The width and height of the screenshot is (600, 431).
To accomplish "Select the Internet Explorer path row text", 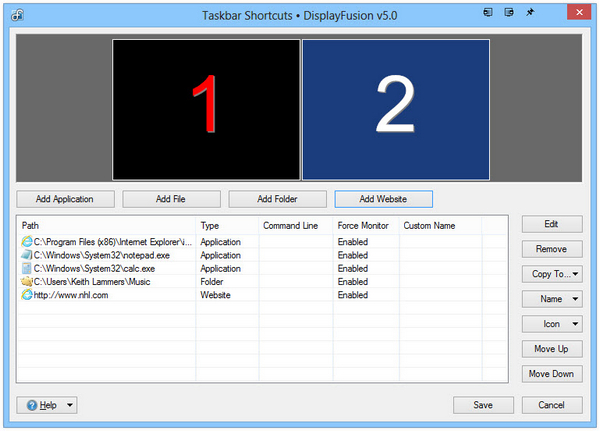I will tap(113, 242).
